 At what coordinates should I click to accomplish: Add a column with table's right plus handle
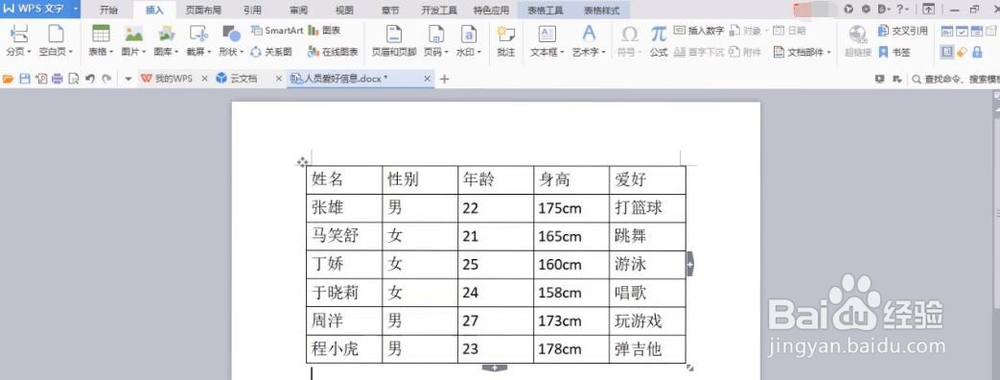coord(689,263)
